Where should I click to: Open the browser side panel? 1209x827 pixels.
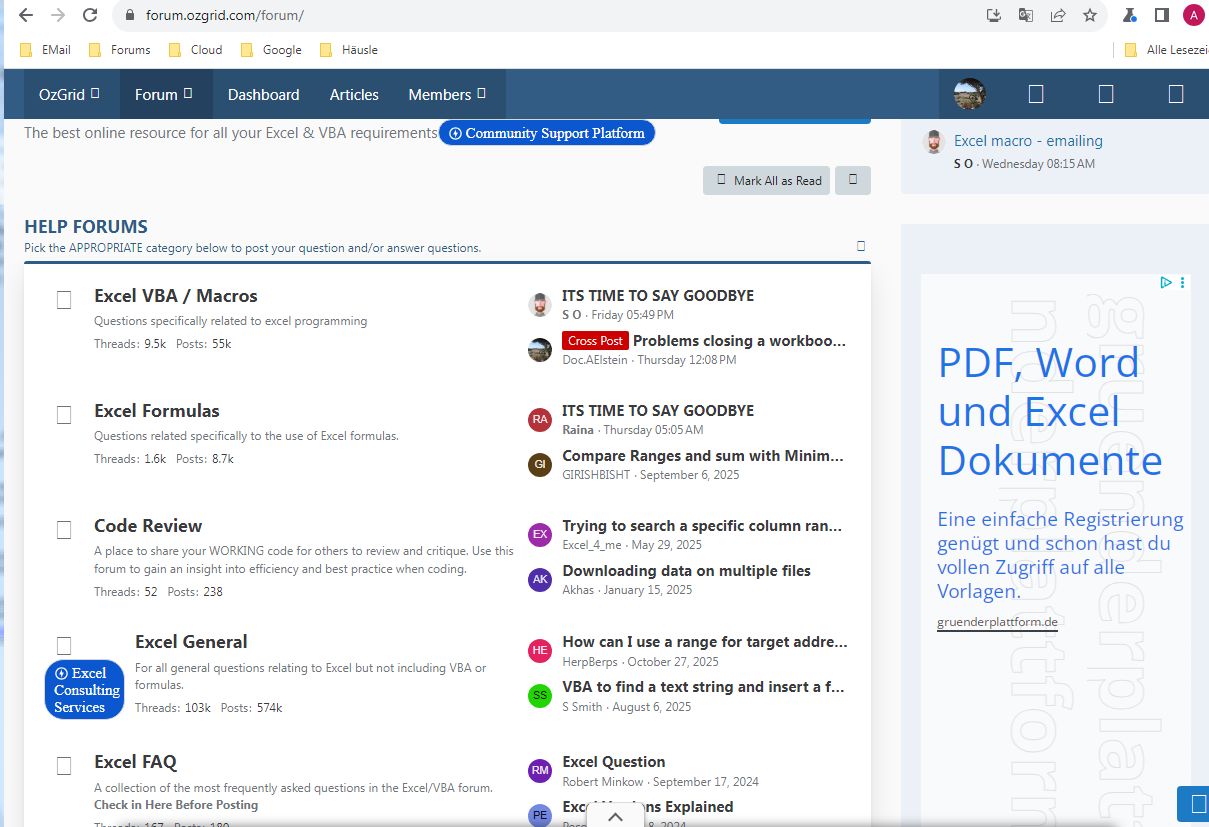(1161, 15)
